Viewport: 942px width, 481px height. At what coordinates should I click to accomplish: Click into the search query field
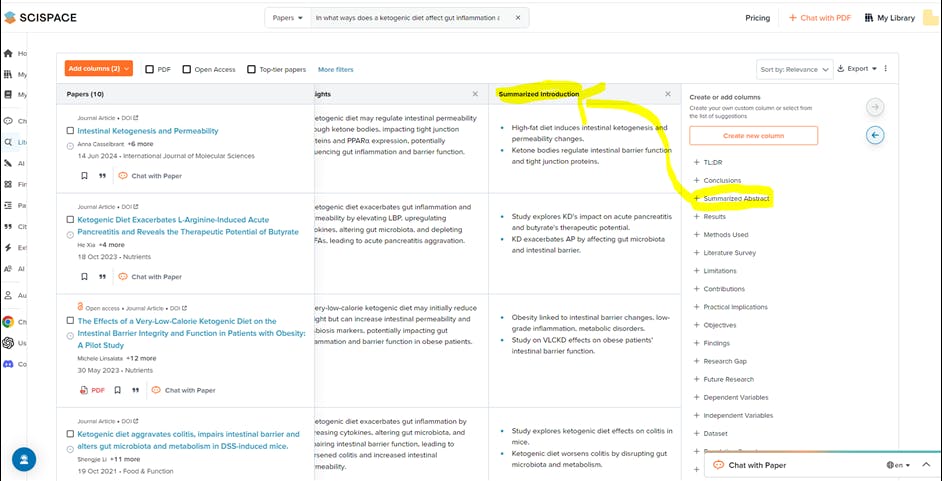(x=407, y=18)
